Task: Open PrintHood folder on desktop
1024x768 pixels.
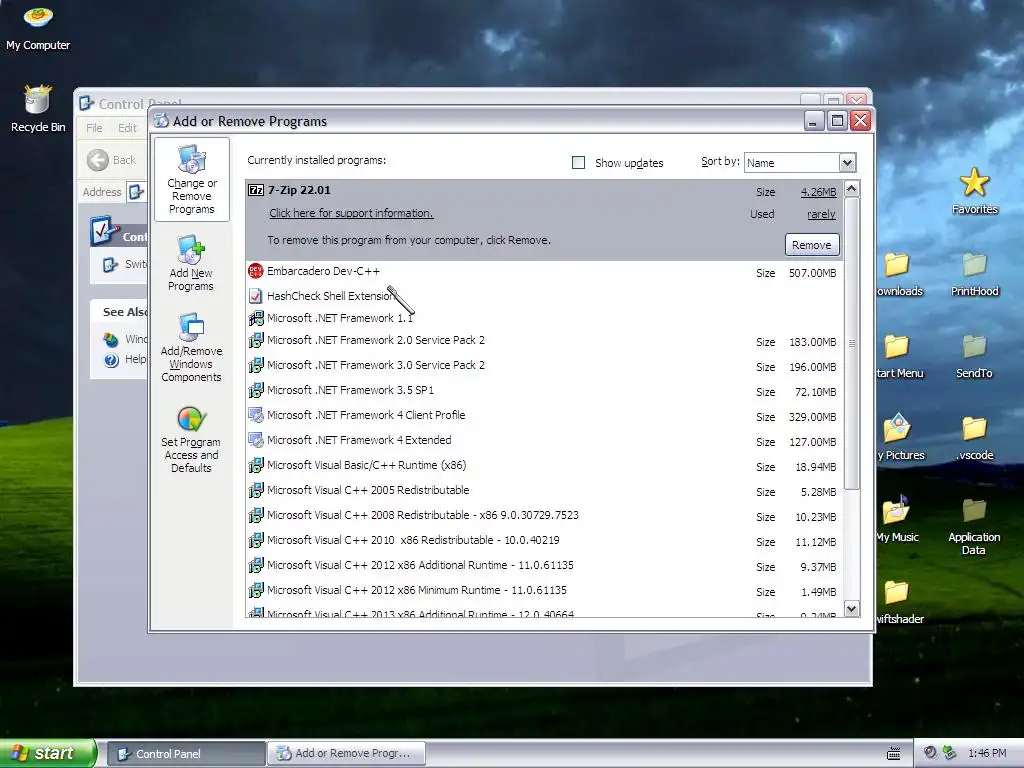Action: (974, 273)
